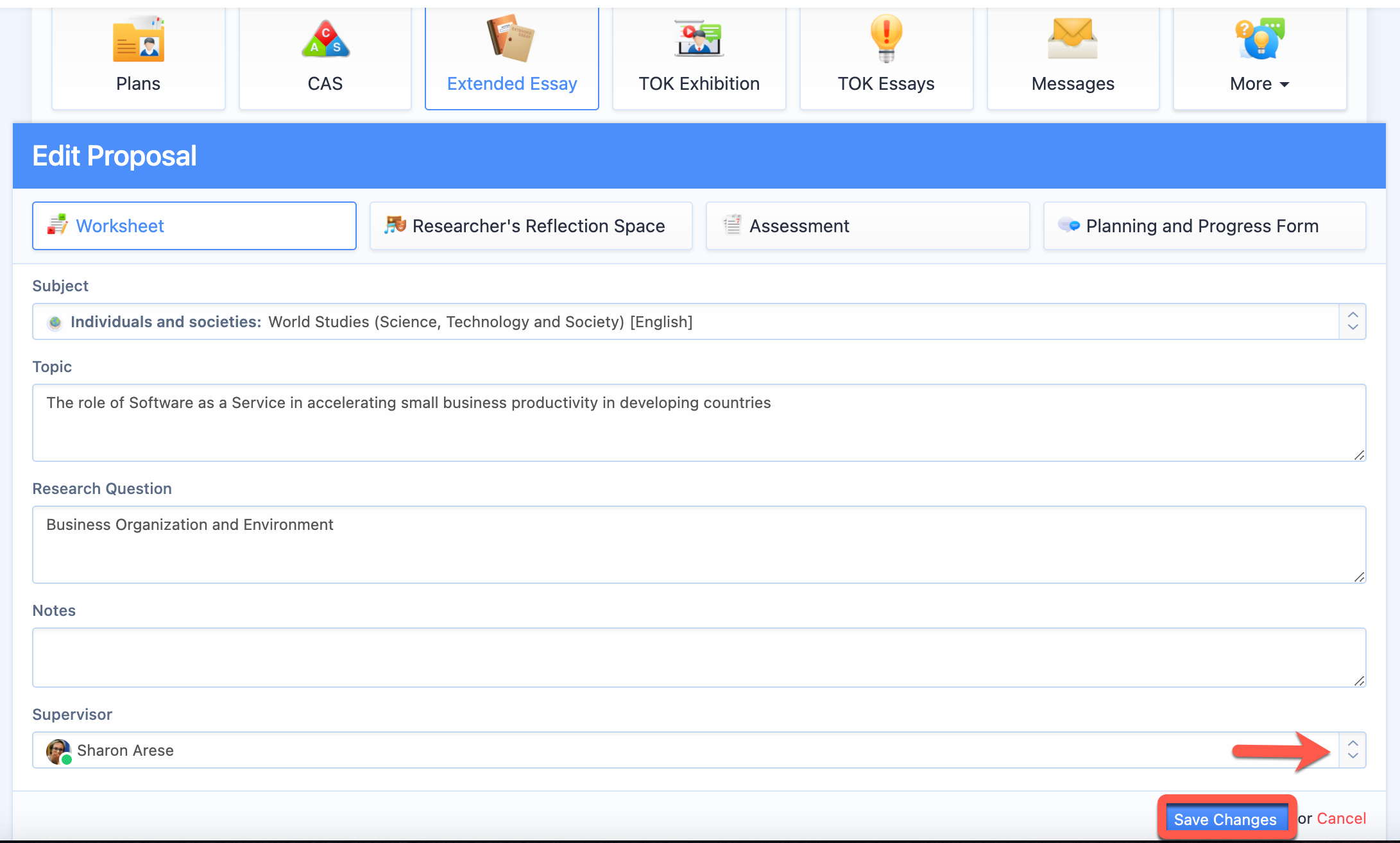Screen dimensions: 1400x843
Task: Click the Topic field resize handle
Action: click(x=1359, y=455)
